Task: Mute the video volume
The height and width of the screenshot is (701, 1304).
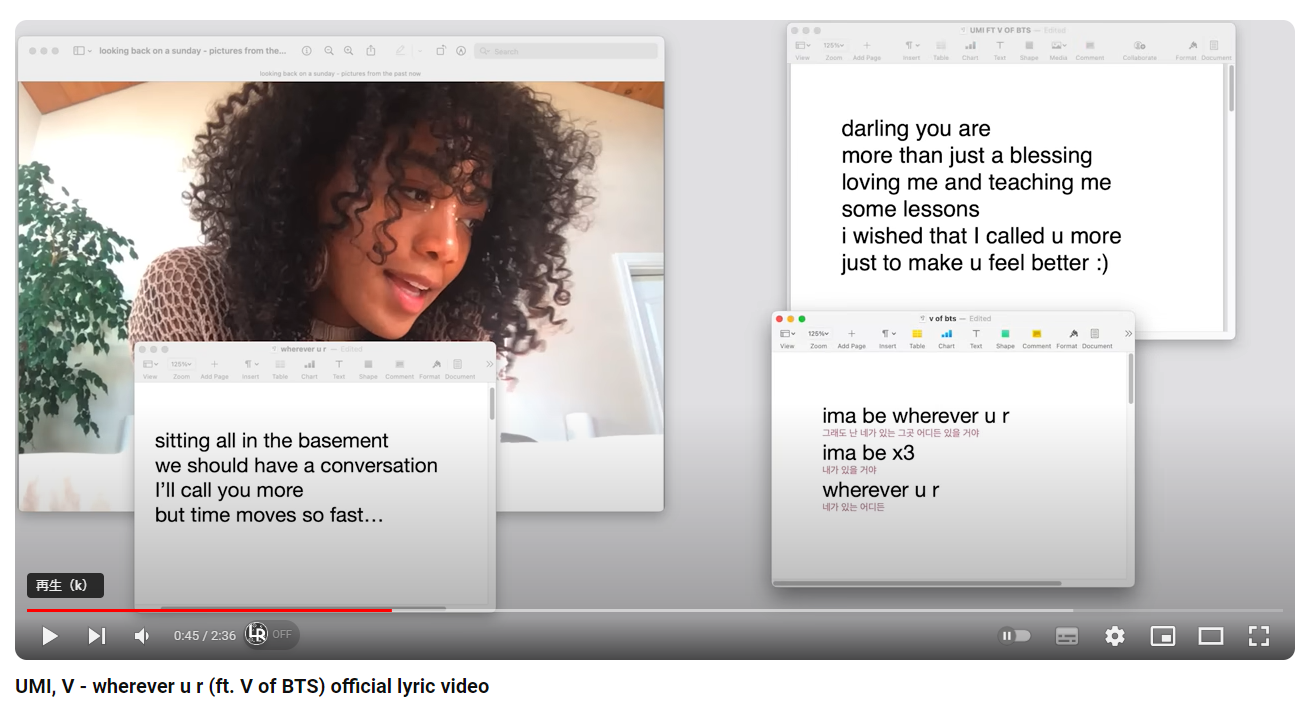Action: [142, 636]
